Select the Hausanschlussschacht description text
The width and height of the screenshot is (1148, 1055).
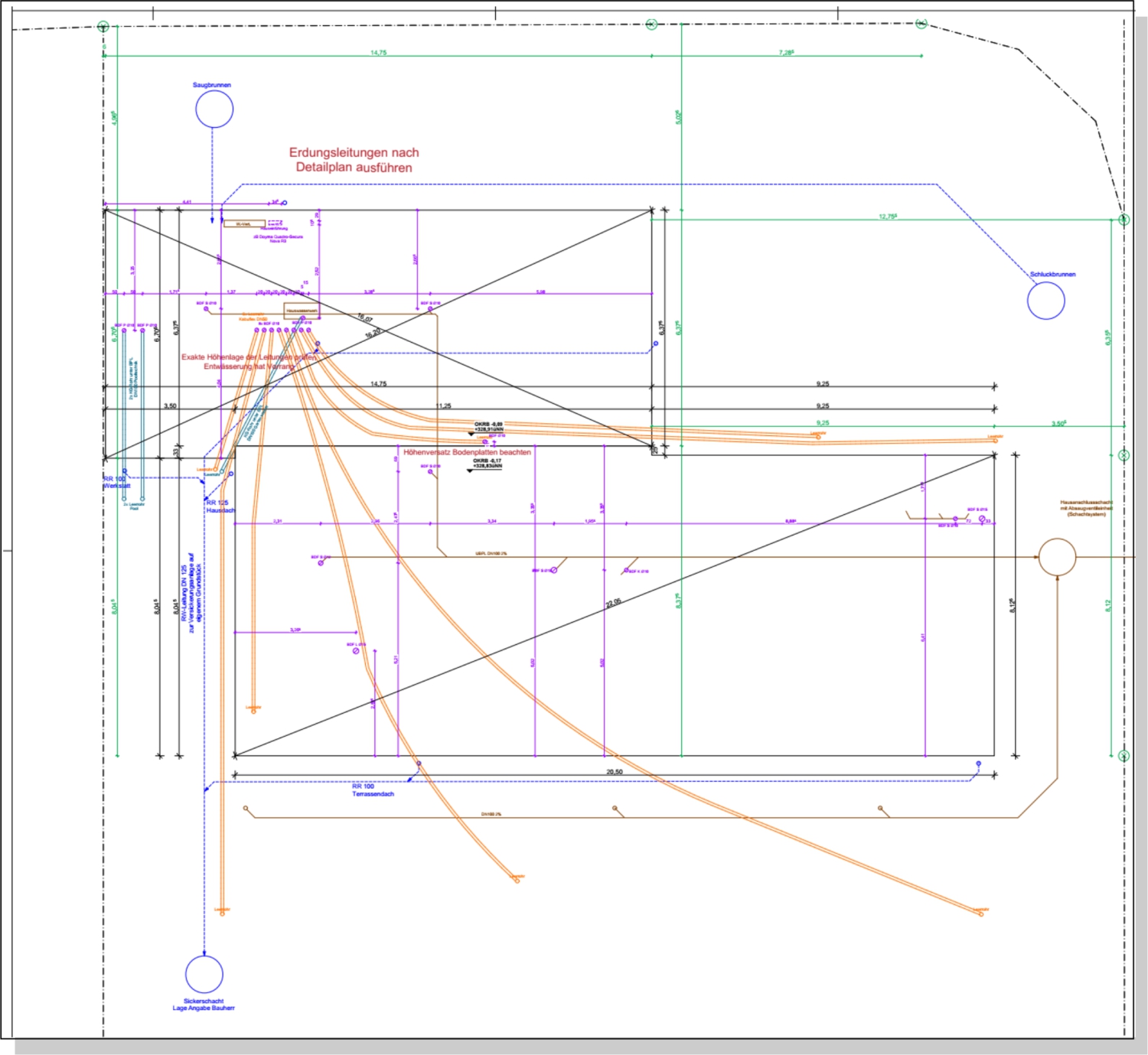1086,509
